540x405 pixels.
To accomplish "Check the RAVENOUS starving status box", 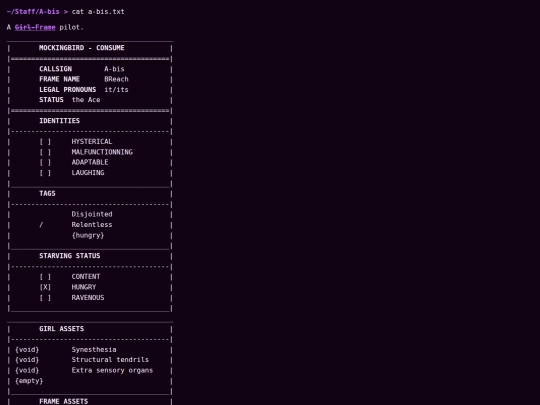I will pyautogui.click(x=45, y=298).
